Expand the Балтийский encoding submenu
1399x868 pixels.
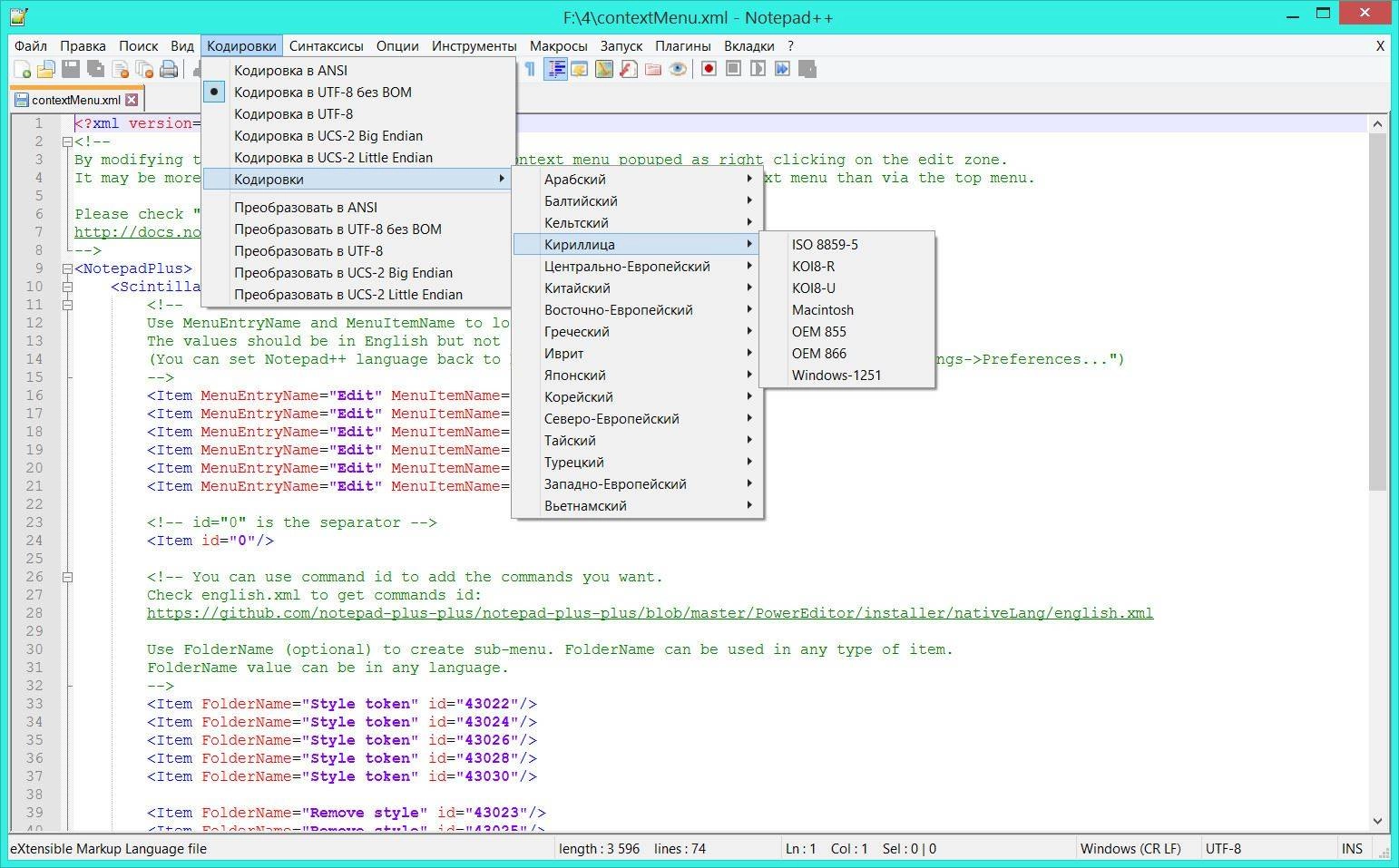coord(637,200)
